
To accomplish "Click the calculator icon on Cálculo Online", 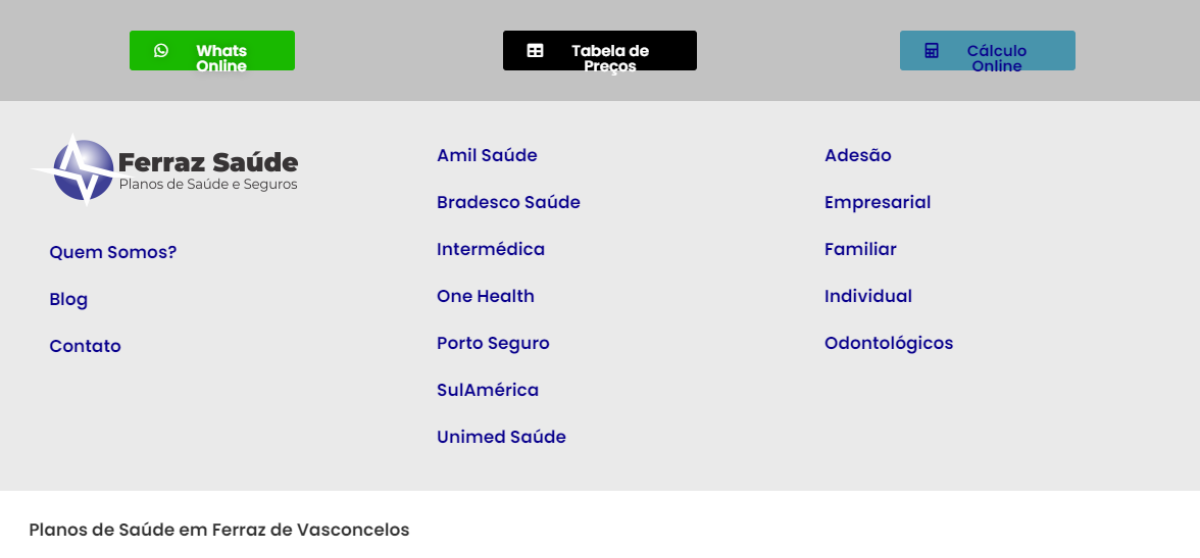I will tap(931, 50).
